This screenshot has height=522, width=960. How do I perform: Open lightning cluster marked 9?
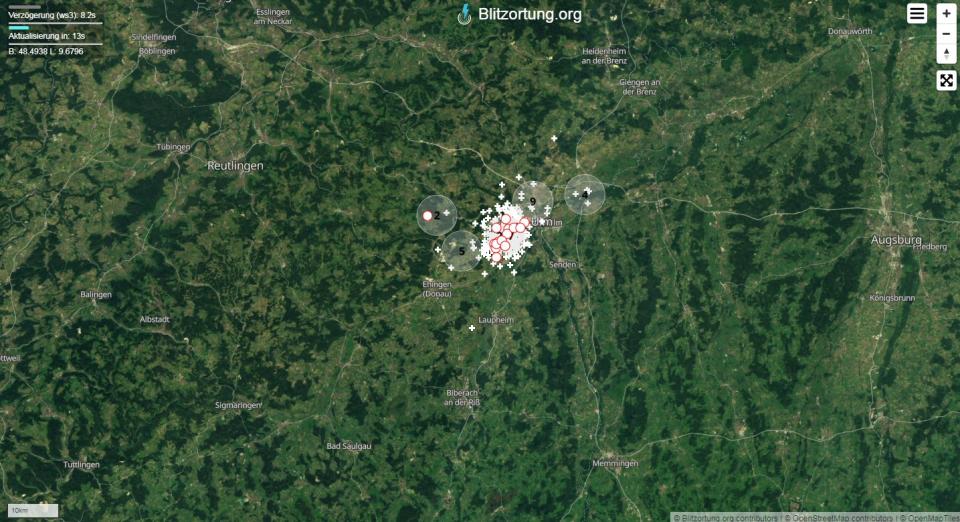533,201
